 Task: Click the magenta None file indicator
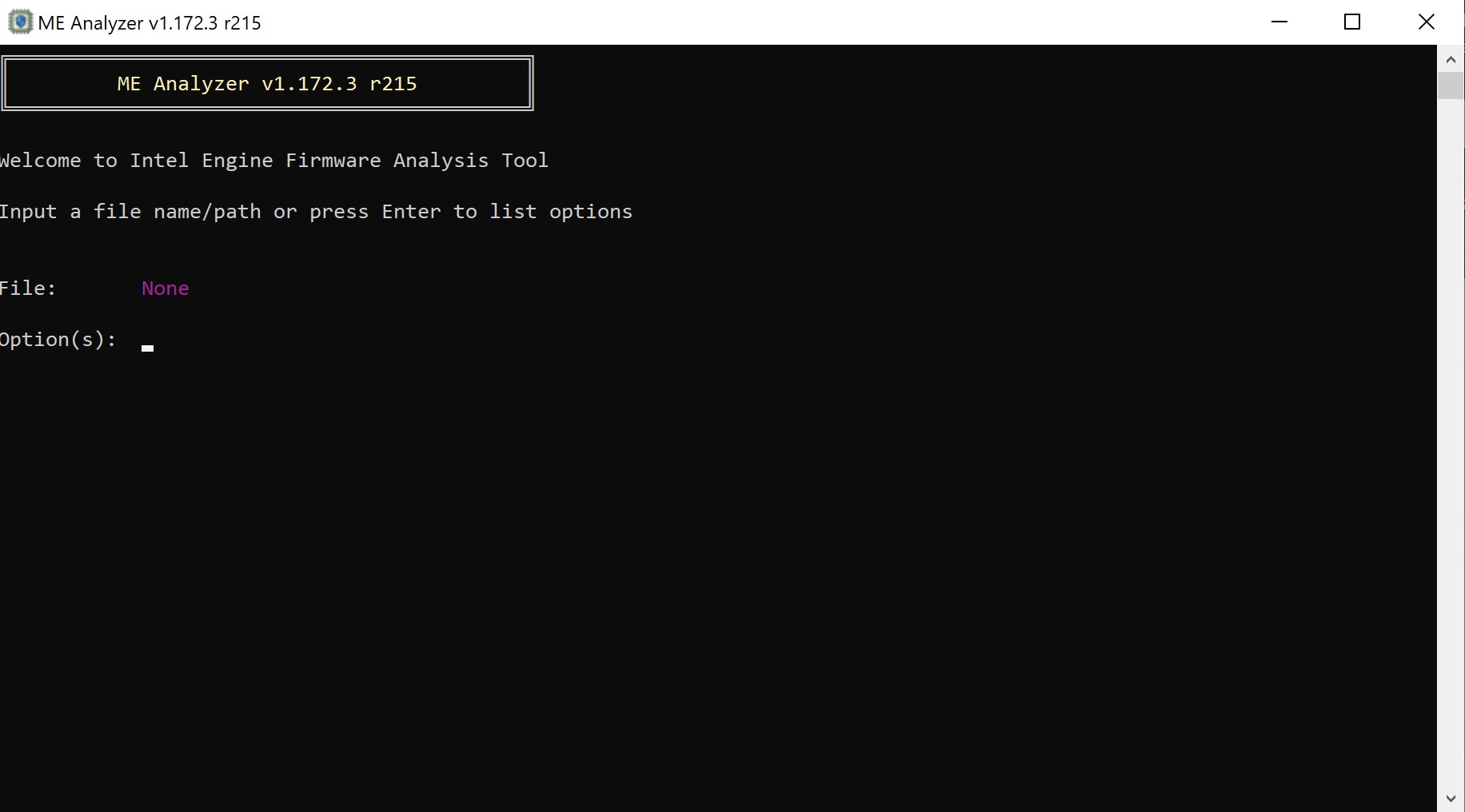tap(165, 288)
